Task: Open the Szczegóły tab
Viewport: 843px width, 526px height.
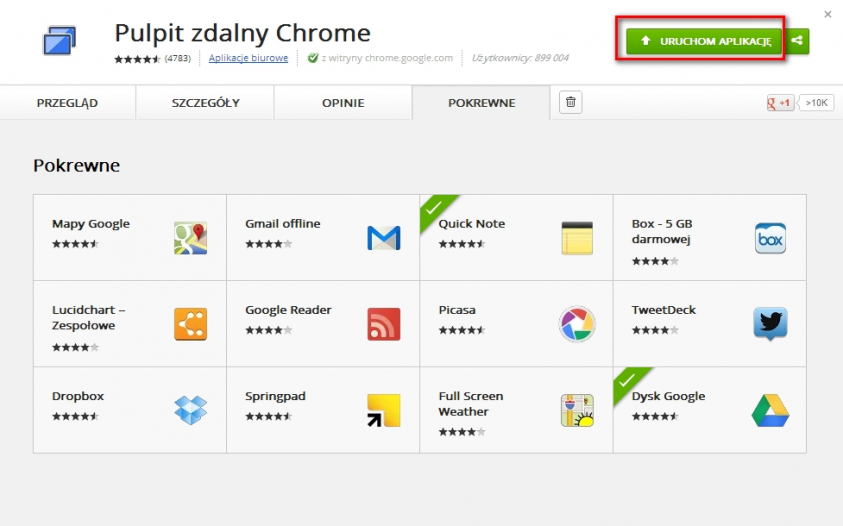Action: (205, 103)
